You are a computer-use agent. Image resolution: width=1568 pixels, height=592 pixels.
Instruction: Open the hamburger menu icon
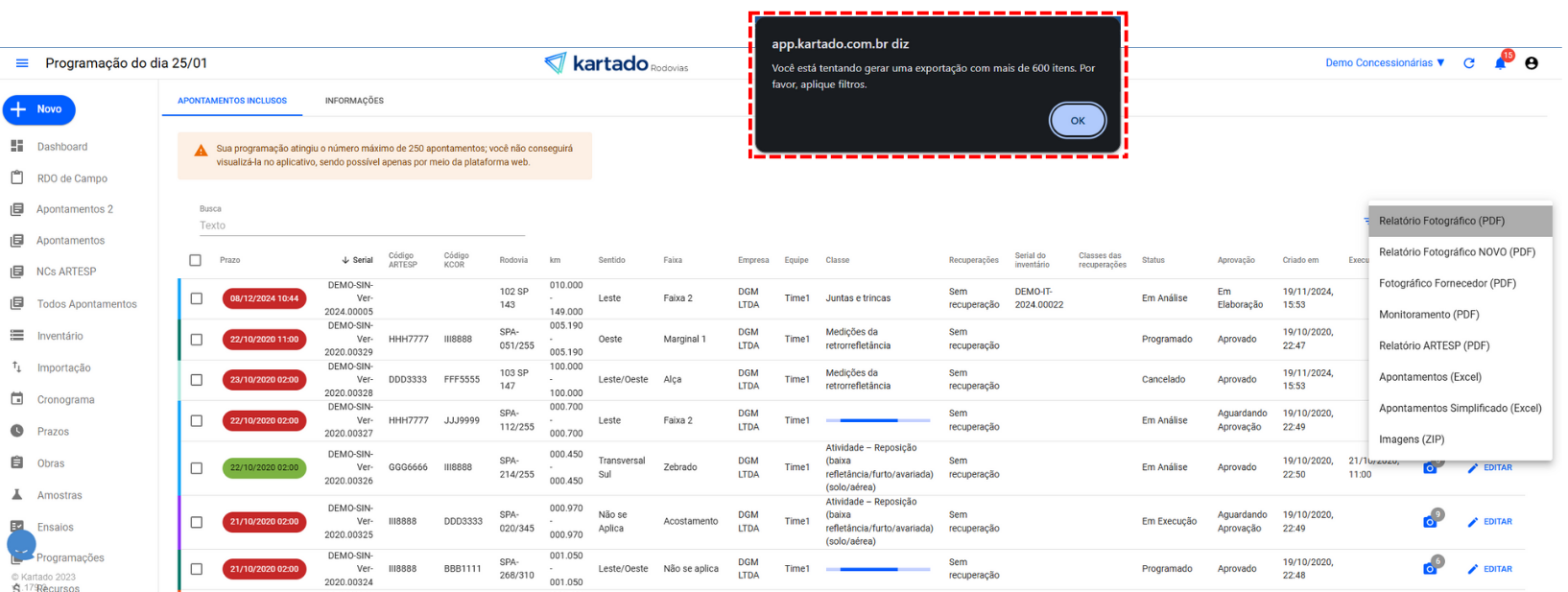(22, 63)
